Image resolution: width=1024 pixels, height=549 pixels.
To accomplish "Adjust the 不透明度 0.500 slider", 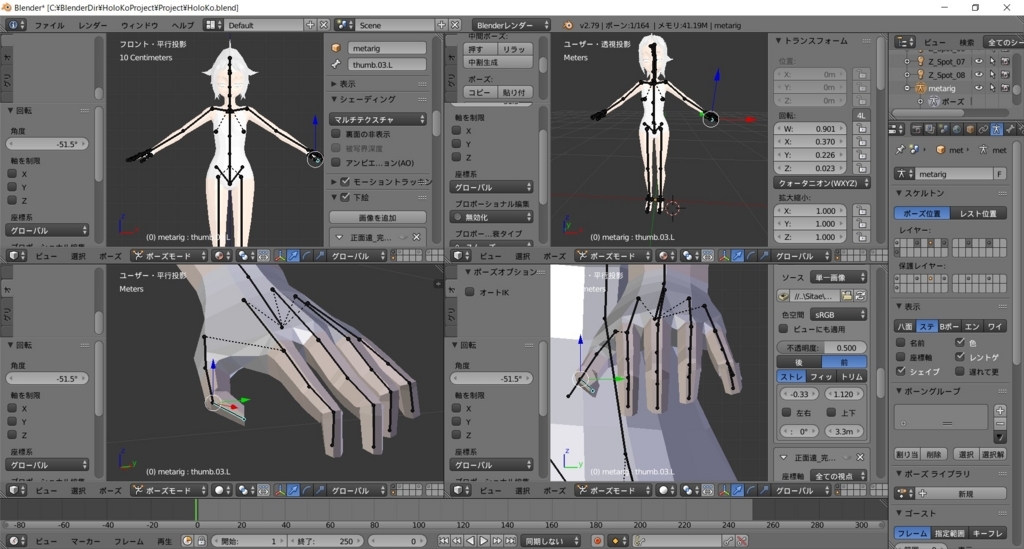I will [822, 348].
